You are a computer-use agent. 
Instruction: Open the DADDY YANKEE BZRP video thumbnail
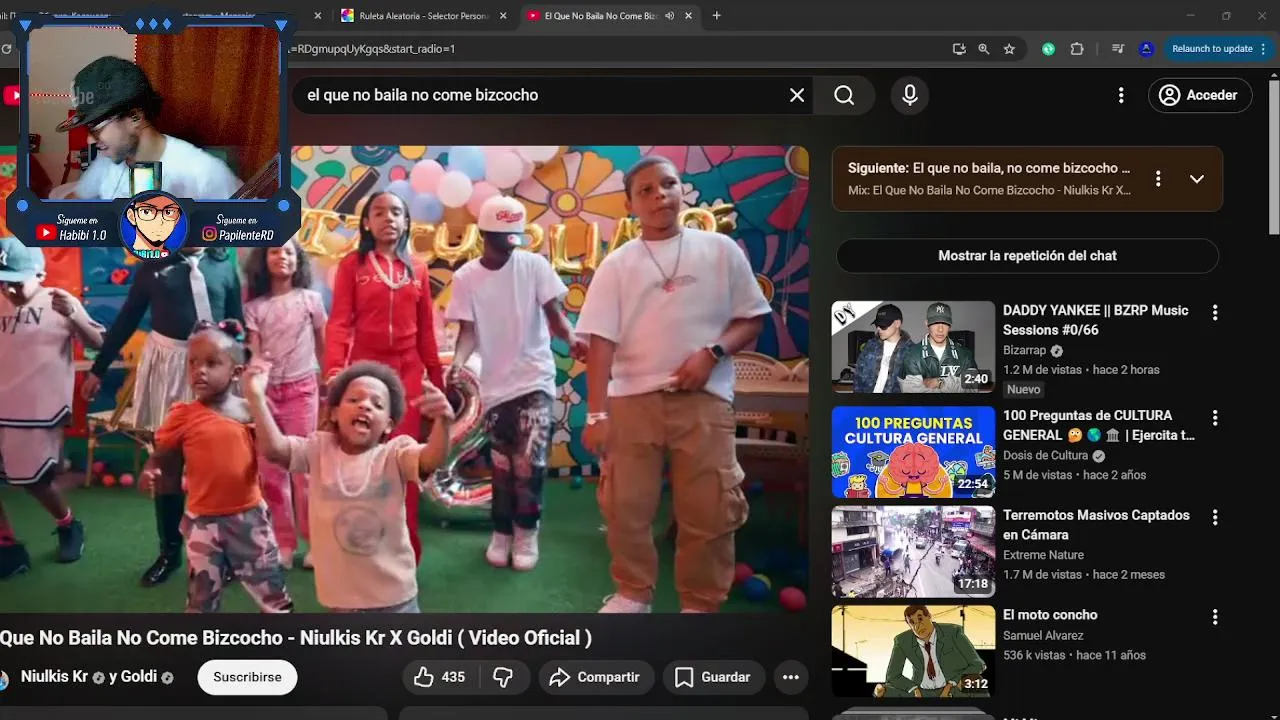click(913, 347)
